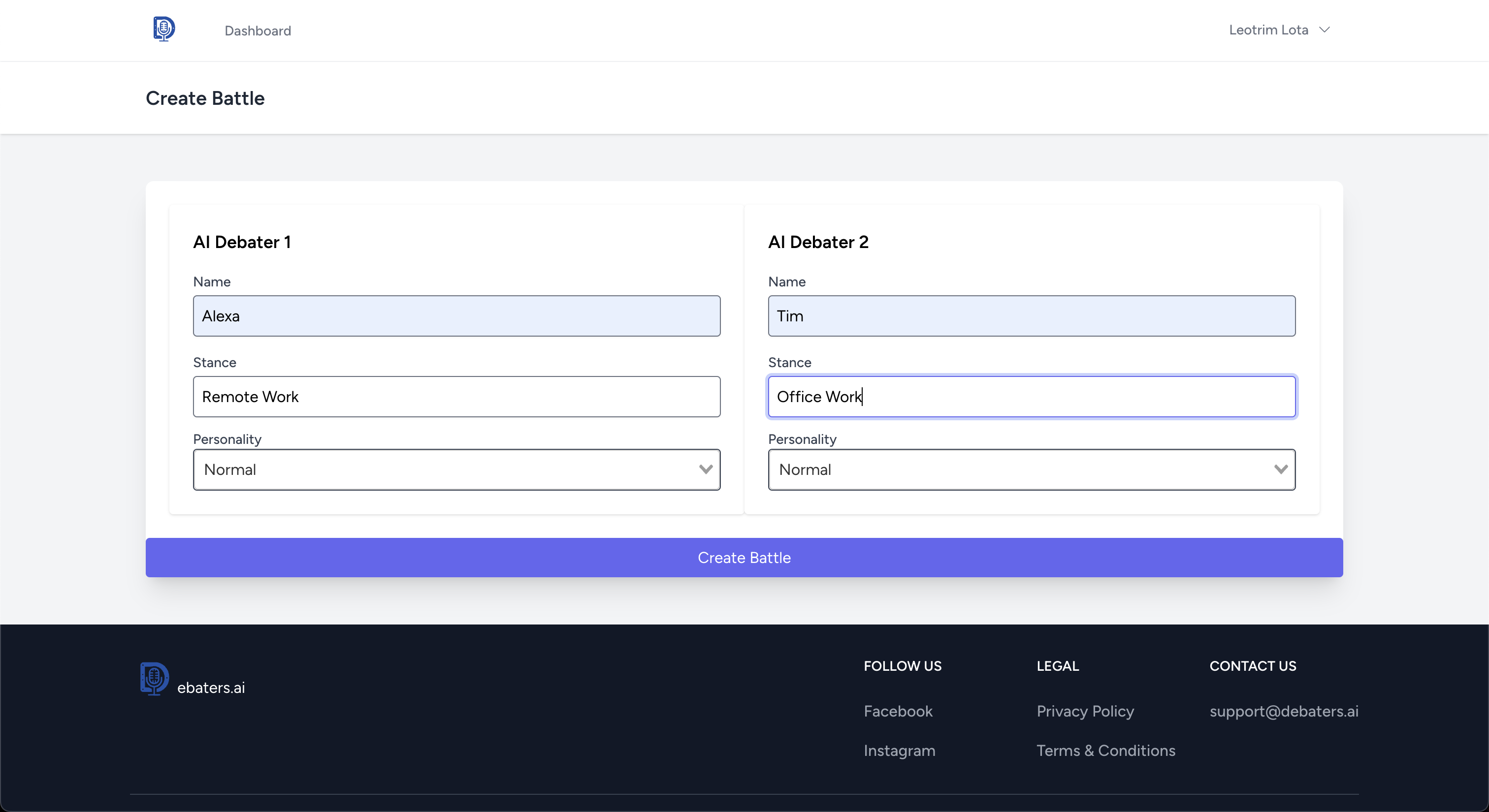1489x812 pixels.
Task: Click the Leotrim Lota account name
Action: tap(1268, 30)
